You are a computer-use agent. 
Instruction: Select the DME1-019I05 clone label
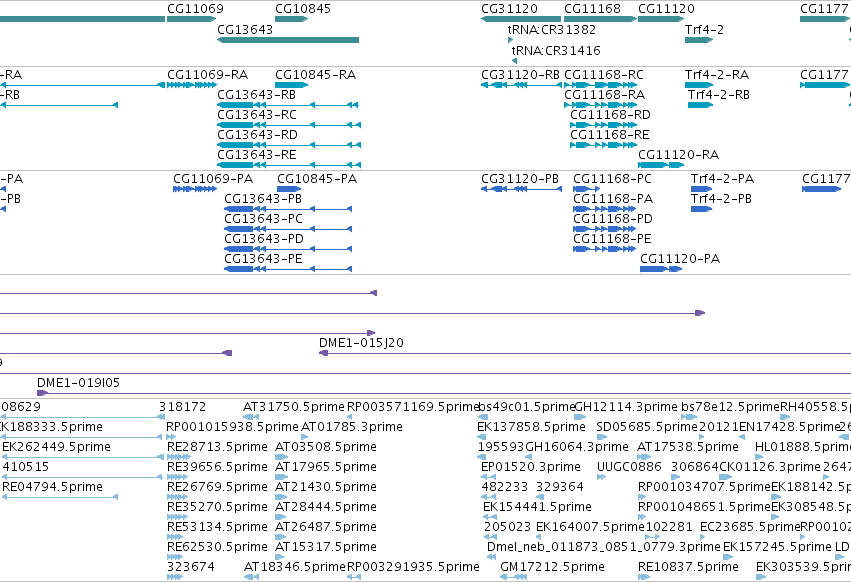click(78, 383)
